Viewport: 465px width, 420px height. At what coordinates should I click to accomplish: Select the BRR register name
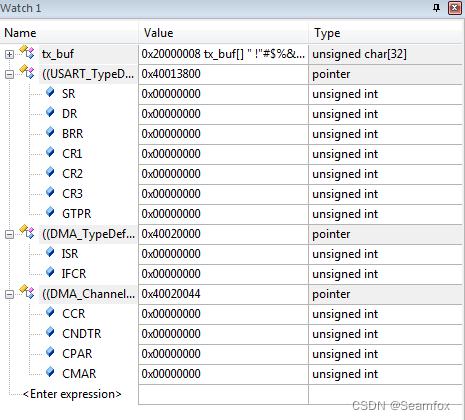pyautogui.click(x=72, y=134)
